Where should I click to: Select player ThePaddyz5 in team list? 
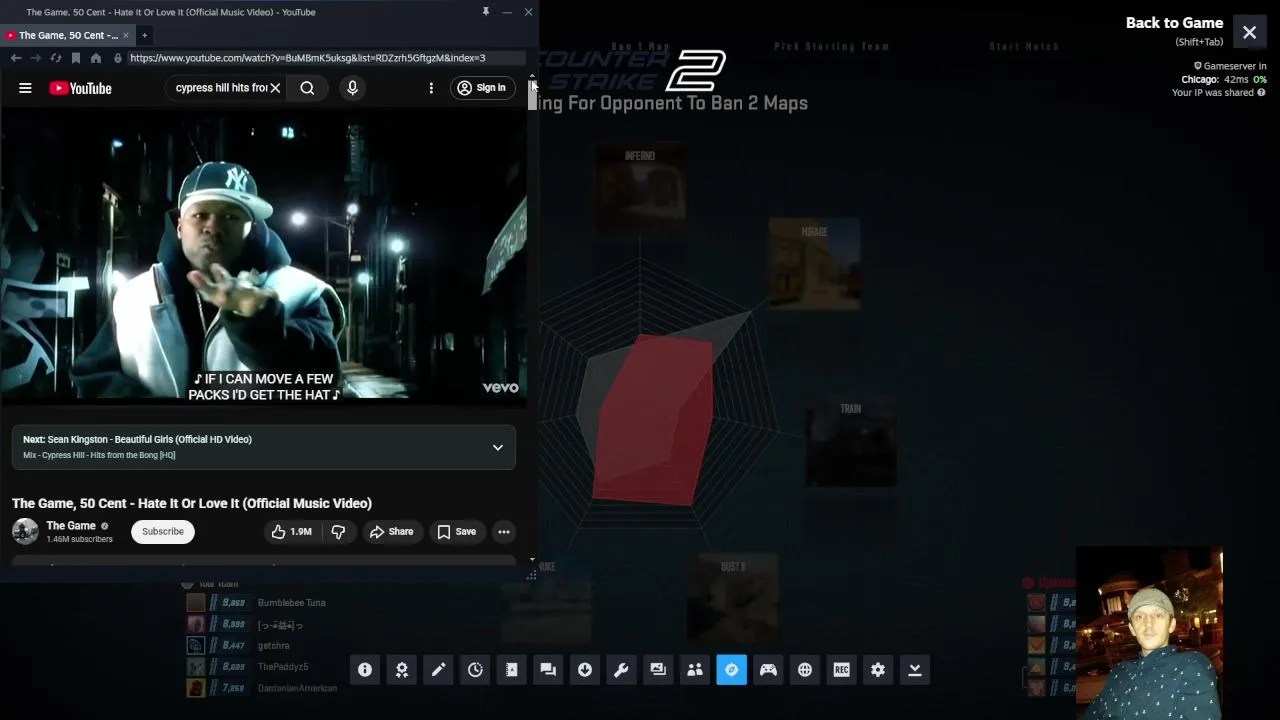point(283,667)
